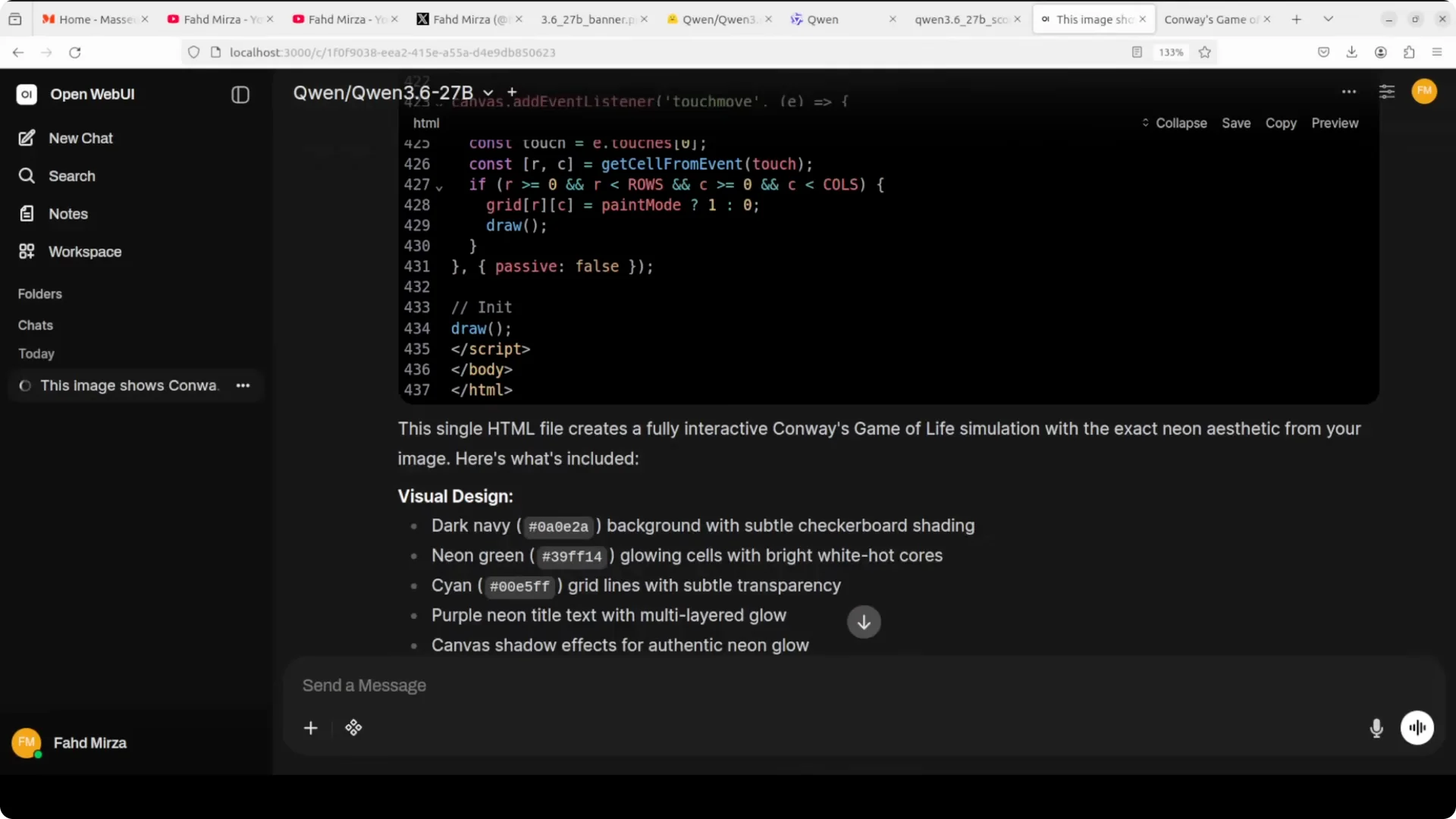Viewport: 1456px width, 819px height.
Task: Open Firefox account icon
Action: (x=1381, y=52)
